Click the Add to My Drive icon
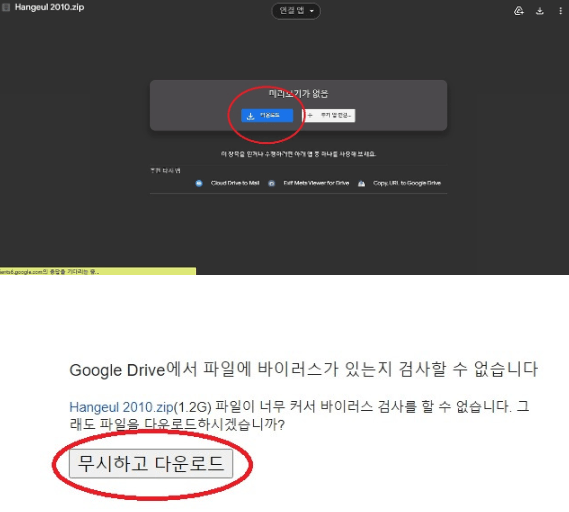The height and width of the screenshot is (512, 569). point(519,11)
